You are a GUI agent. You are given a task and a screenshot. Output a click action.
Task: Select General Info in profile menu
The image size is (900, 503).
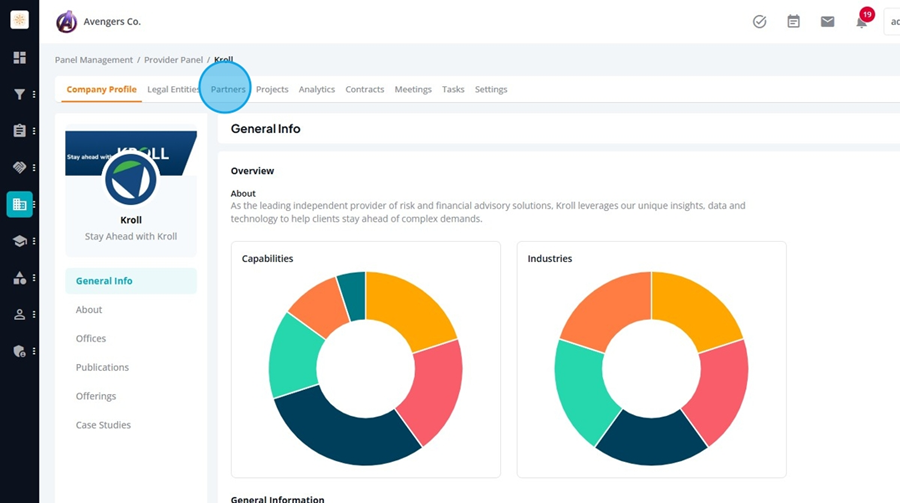tap(131, 281)
